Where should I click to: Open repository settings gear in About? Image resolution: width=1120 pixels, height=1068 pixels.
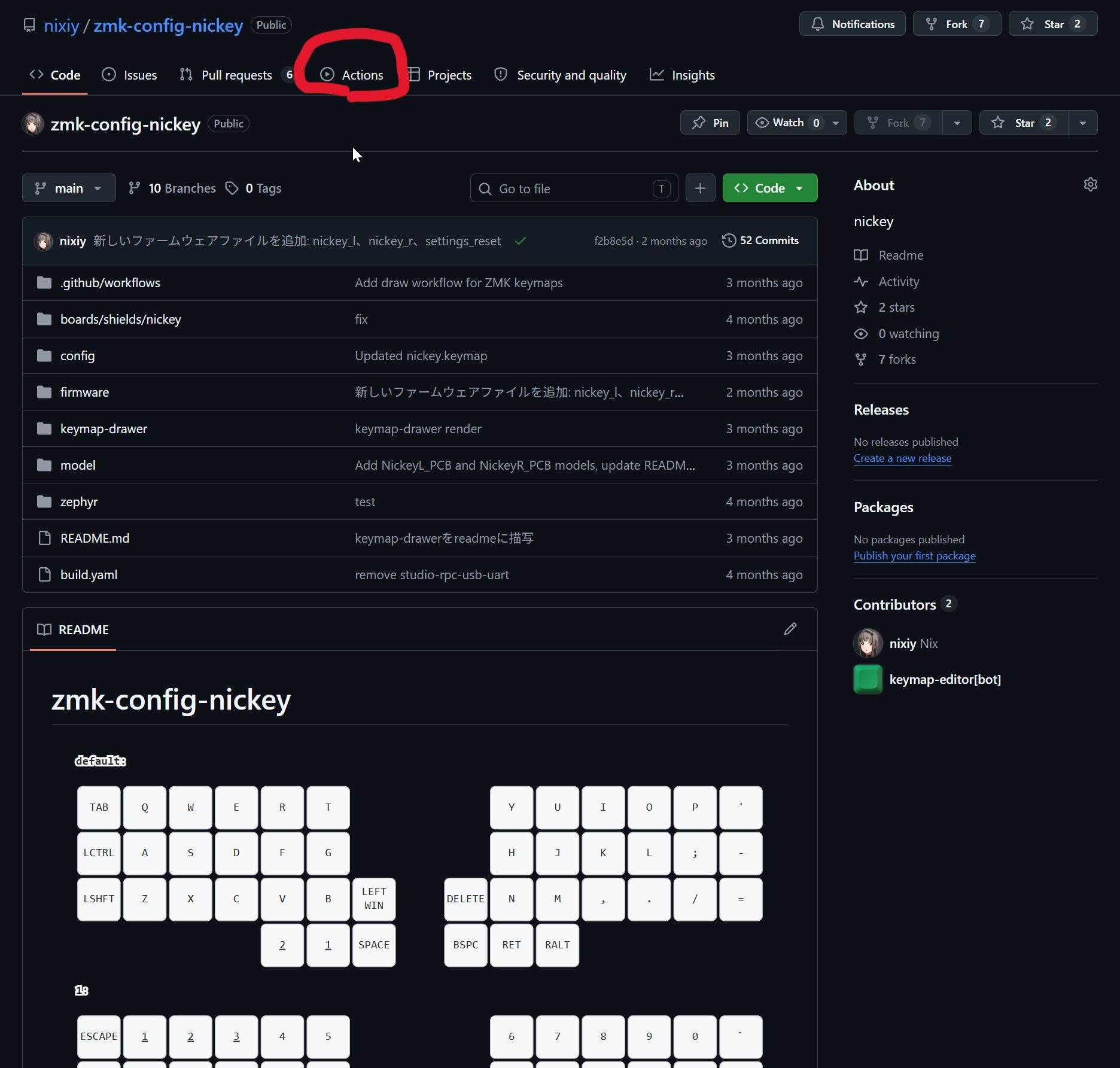tap(1090, 184)
